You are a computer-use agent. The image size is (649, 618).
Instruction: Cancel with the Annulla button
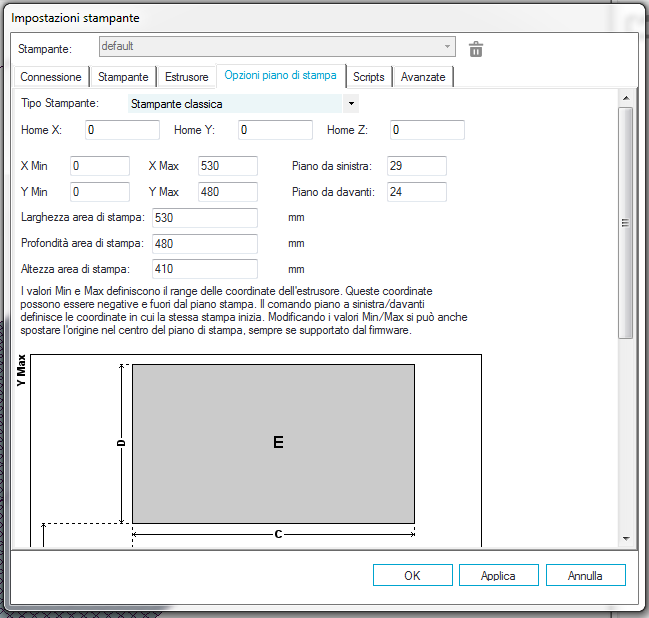(585, 575)
